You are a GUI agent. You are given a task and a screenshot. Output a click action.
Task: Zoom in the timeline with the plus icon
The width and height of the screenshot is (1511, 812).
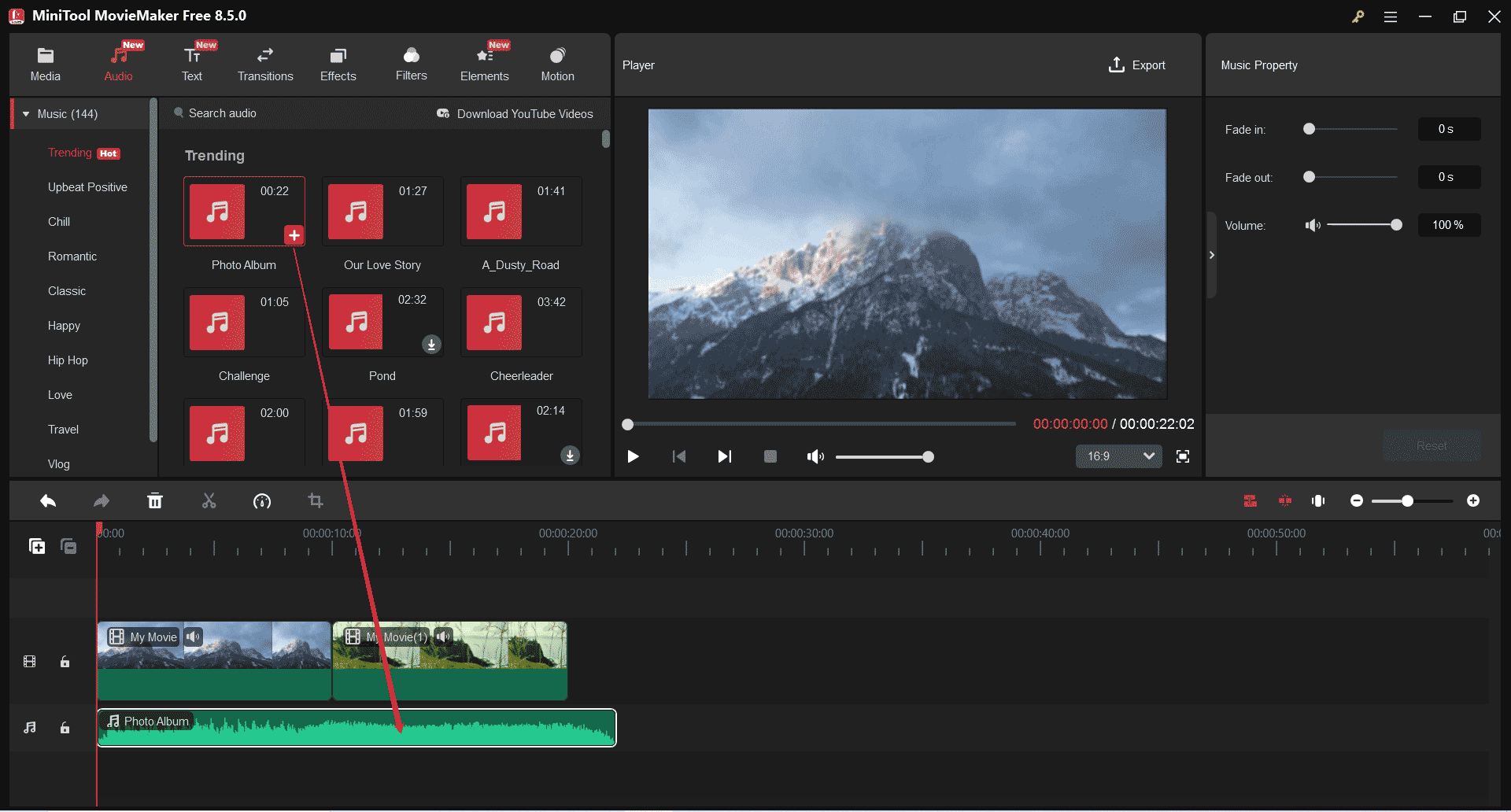[x=1474, y=500]
